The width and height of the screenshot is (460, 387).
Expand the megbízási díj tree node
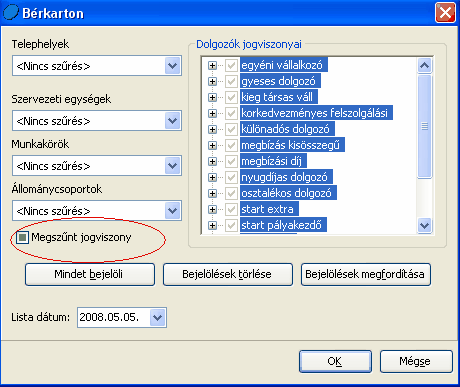click(212, 161)
